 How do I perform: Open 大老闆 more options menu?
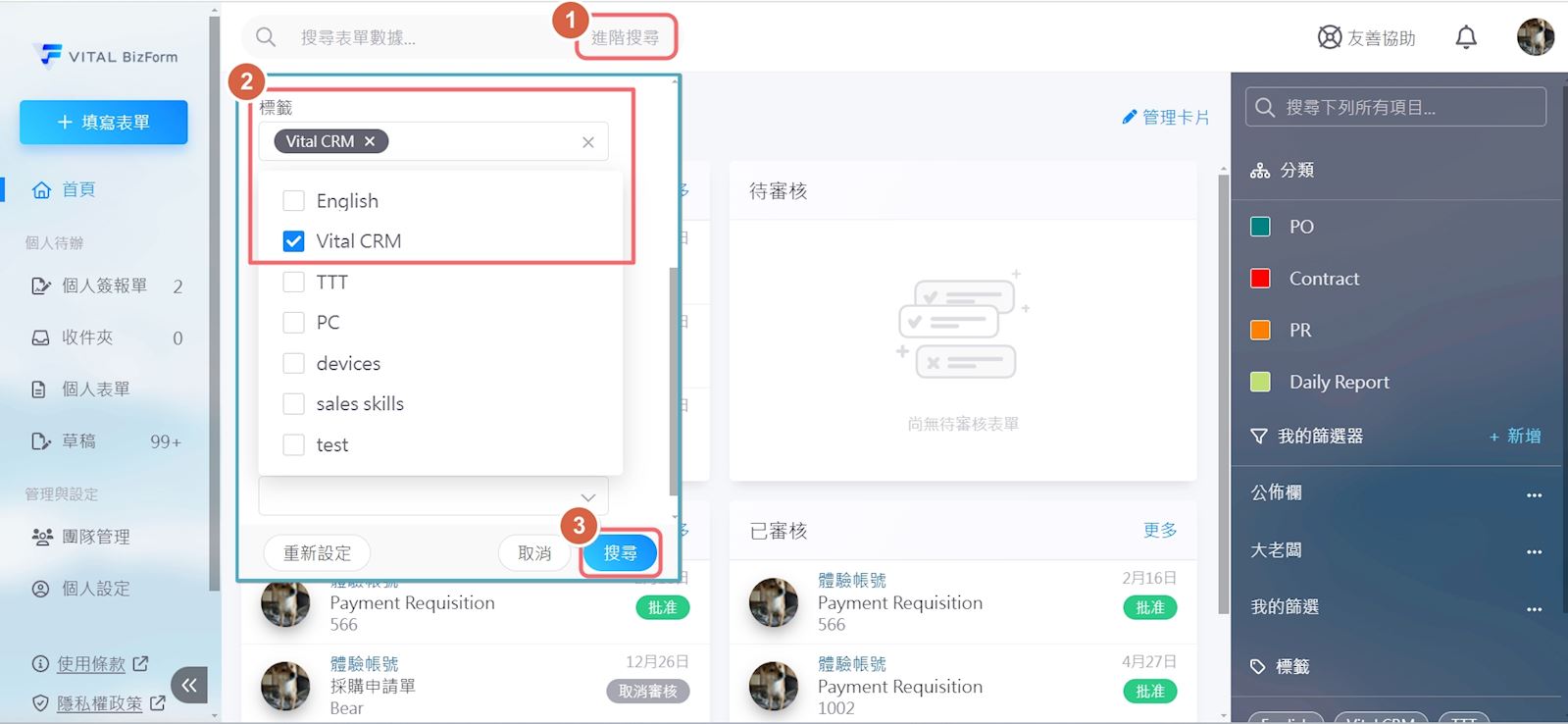coord(1534,551)
